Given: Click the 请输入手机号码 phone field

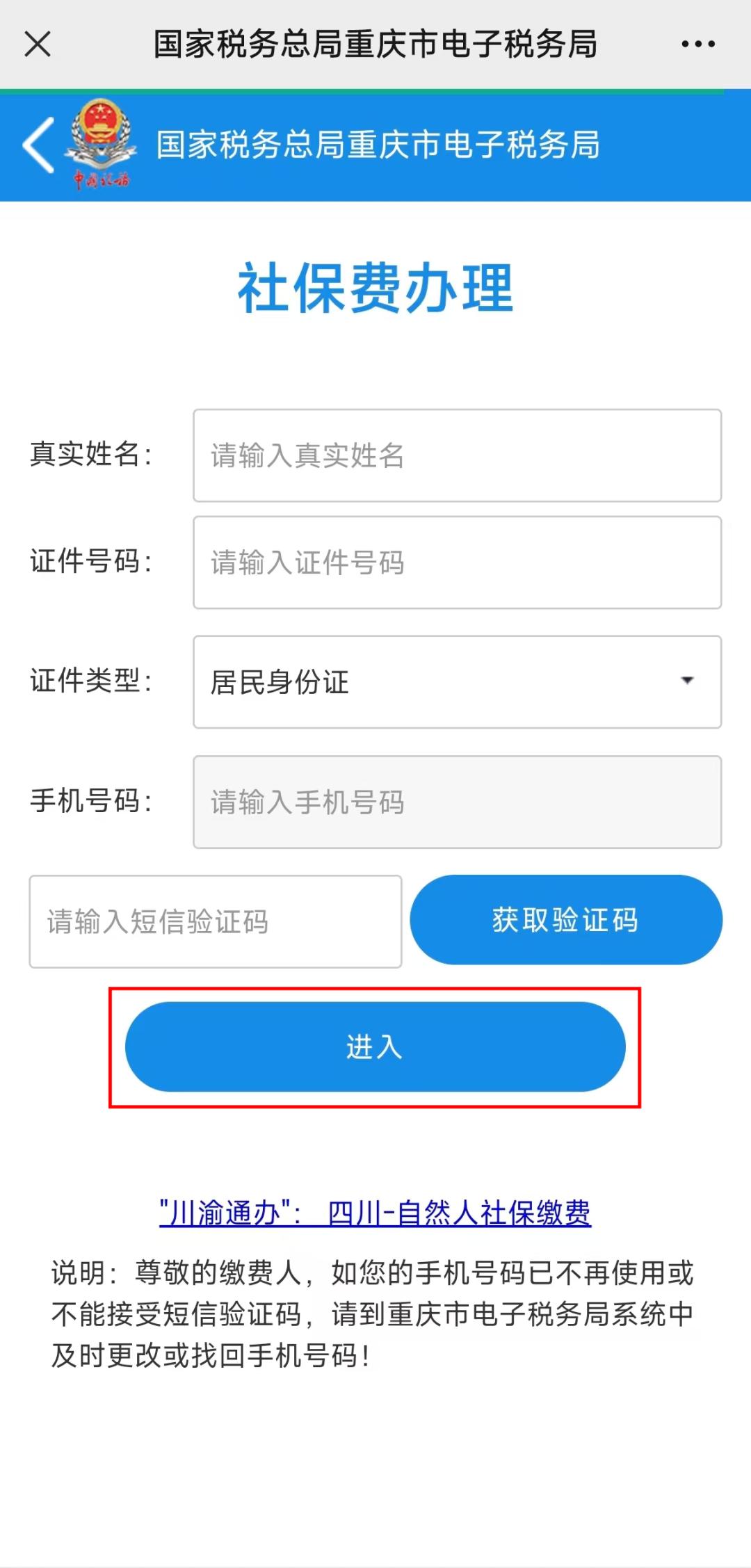Looking at the screenshot, I should [x=457, y=802].
